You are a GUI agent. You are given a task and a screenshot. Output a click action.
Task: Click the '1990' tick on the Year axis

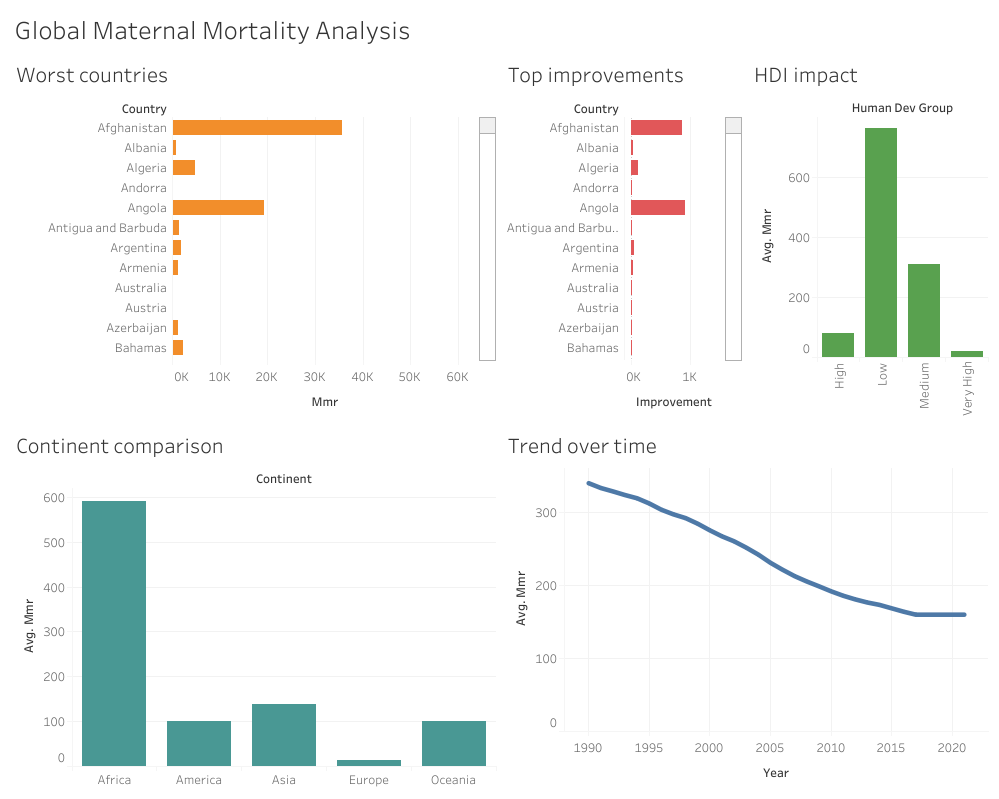pos(587,747)
